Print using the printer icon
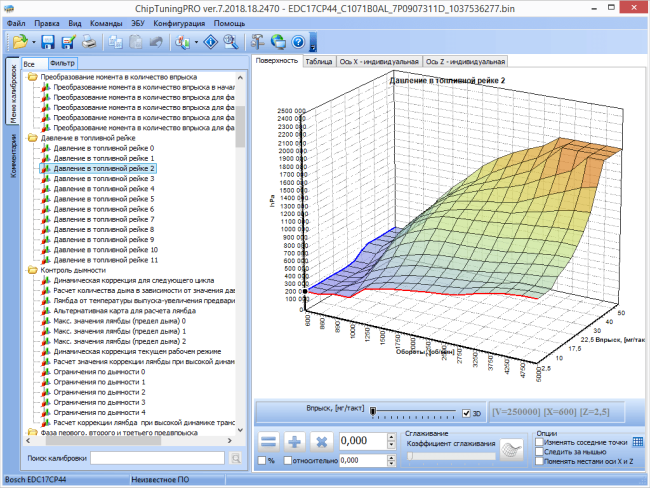The width and height of the screenshot is (650, 488). pyautogui.click(x=89, y=42)
